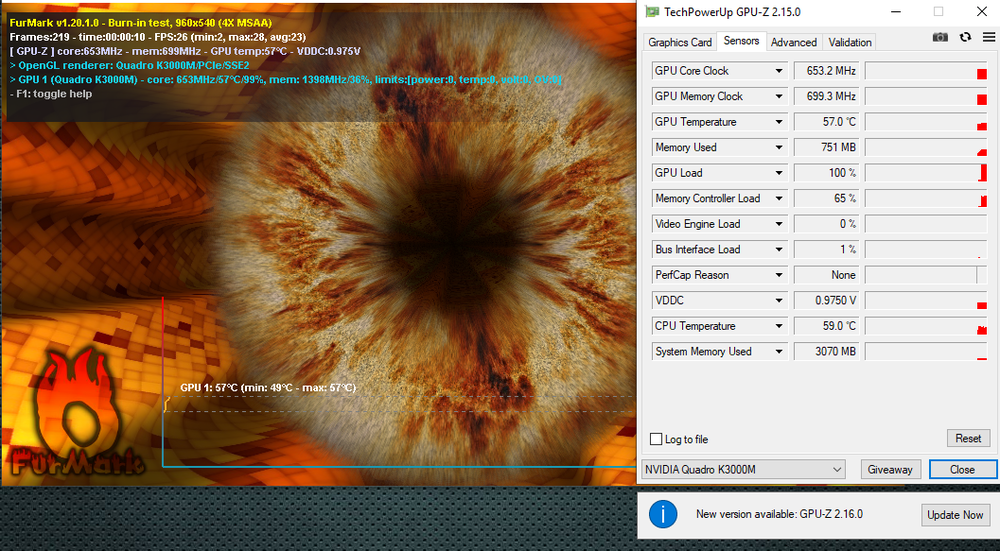Click the blue info icon in update notice
This screenshot has height=551, width=1000.
pyautogui.click(x=663, y=514)
